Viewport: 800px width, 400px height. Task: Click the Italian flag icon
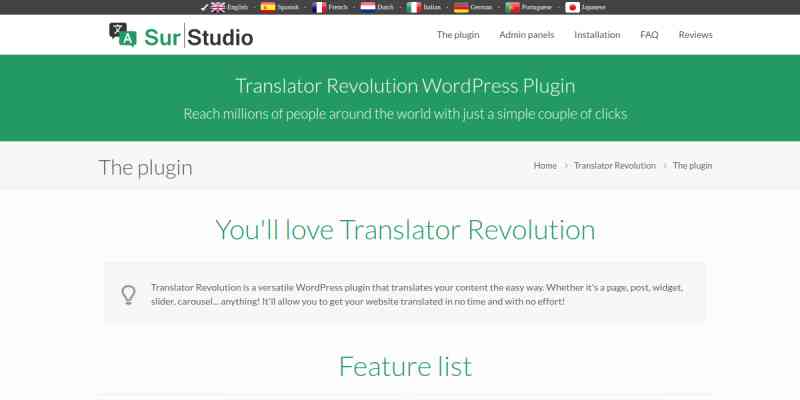(414, 7)
